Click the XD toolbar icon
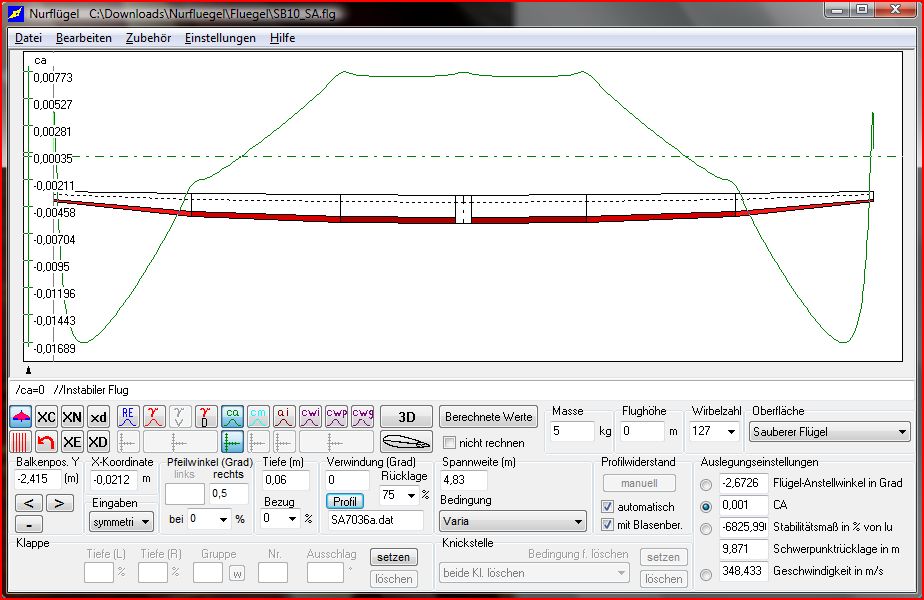The width and height of the screenshot is (924, 600). 98,441
